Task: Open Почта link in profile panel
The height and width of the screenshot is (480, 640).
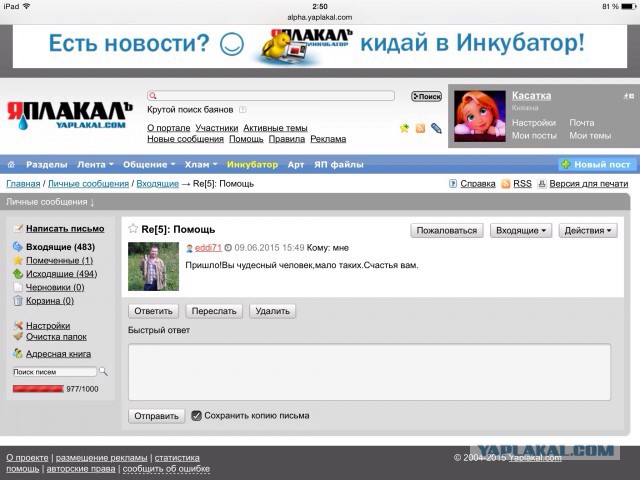Action: [x=582, y=122]
